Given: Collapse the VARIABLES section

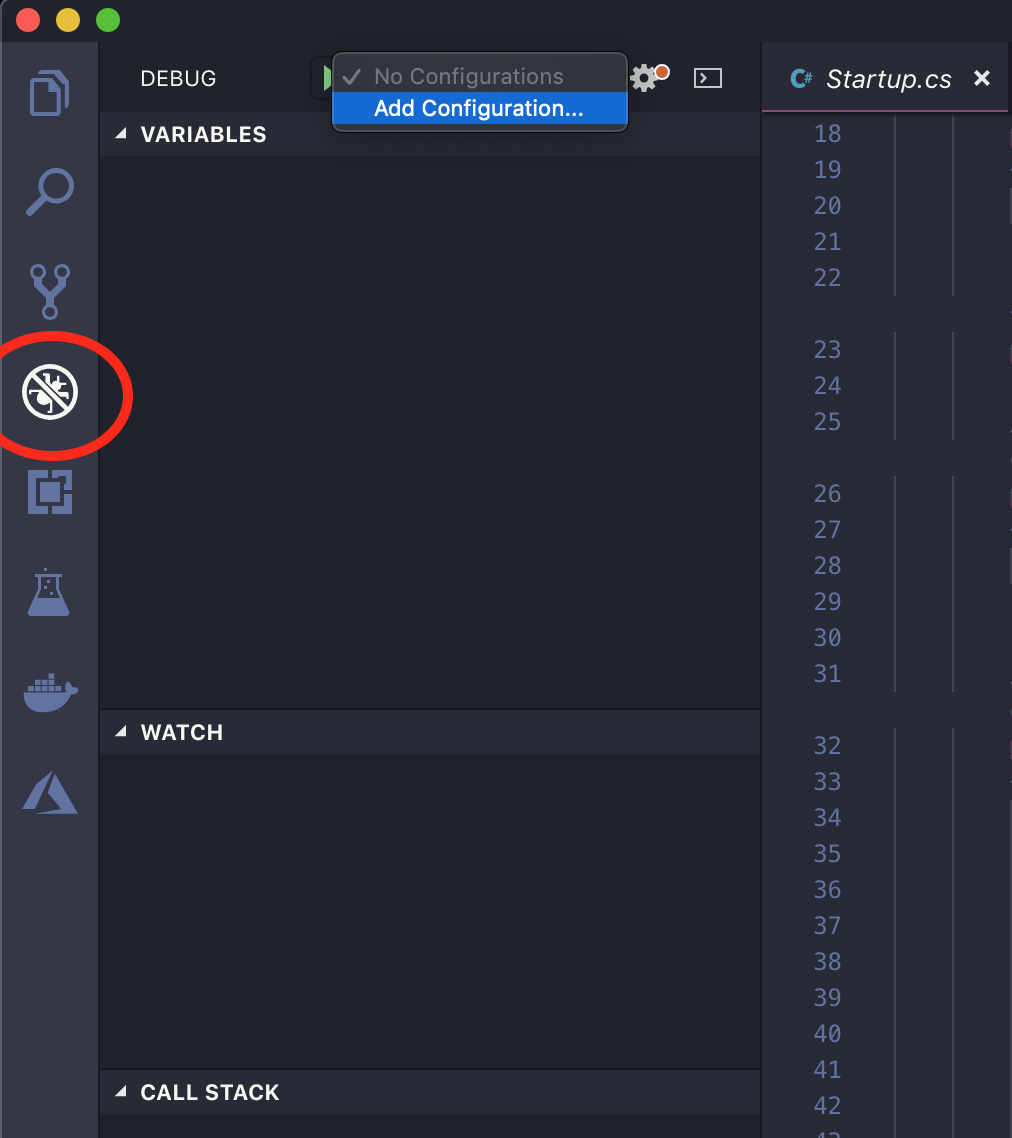Looking at the screenshot, I should 121,134.
